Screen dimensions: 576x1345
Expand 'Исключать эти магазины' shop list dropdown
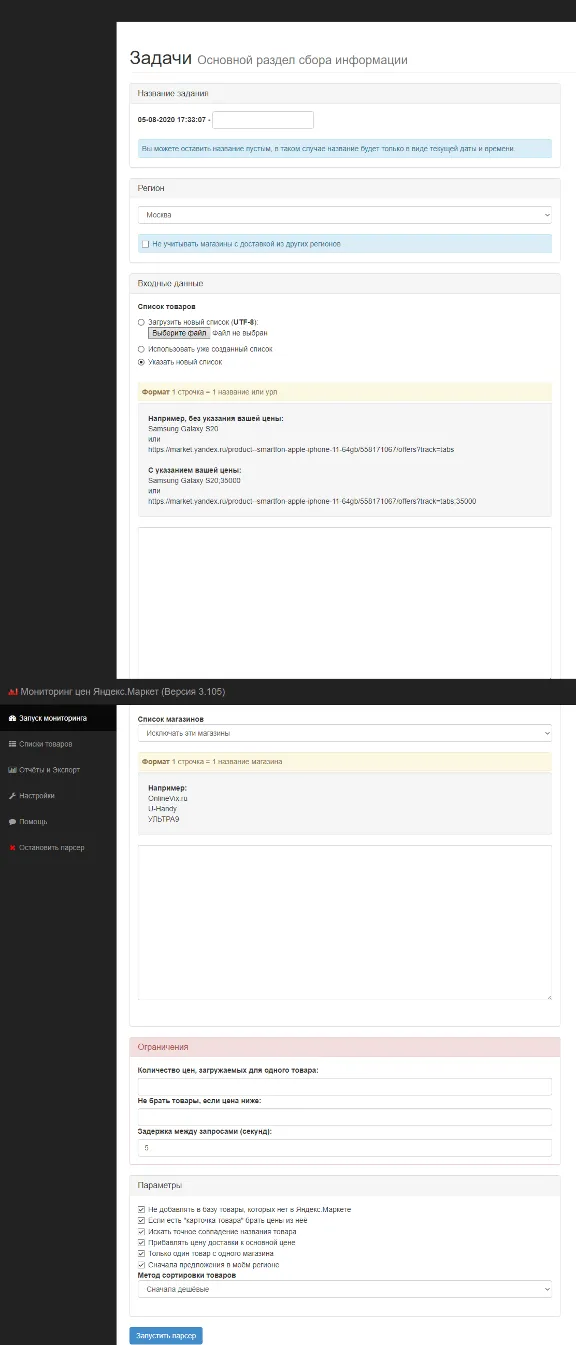click(345, 733)
